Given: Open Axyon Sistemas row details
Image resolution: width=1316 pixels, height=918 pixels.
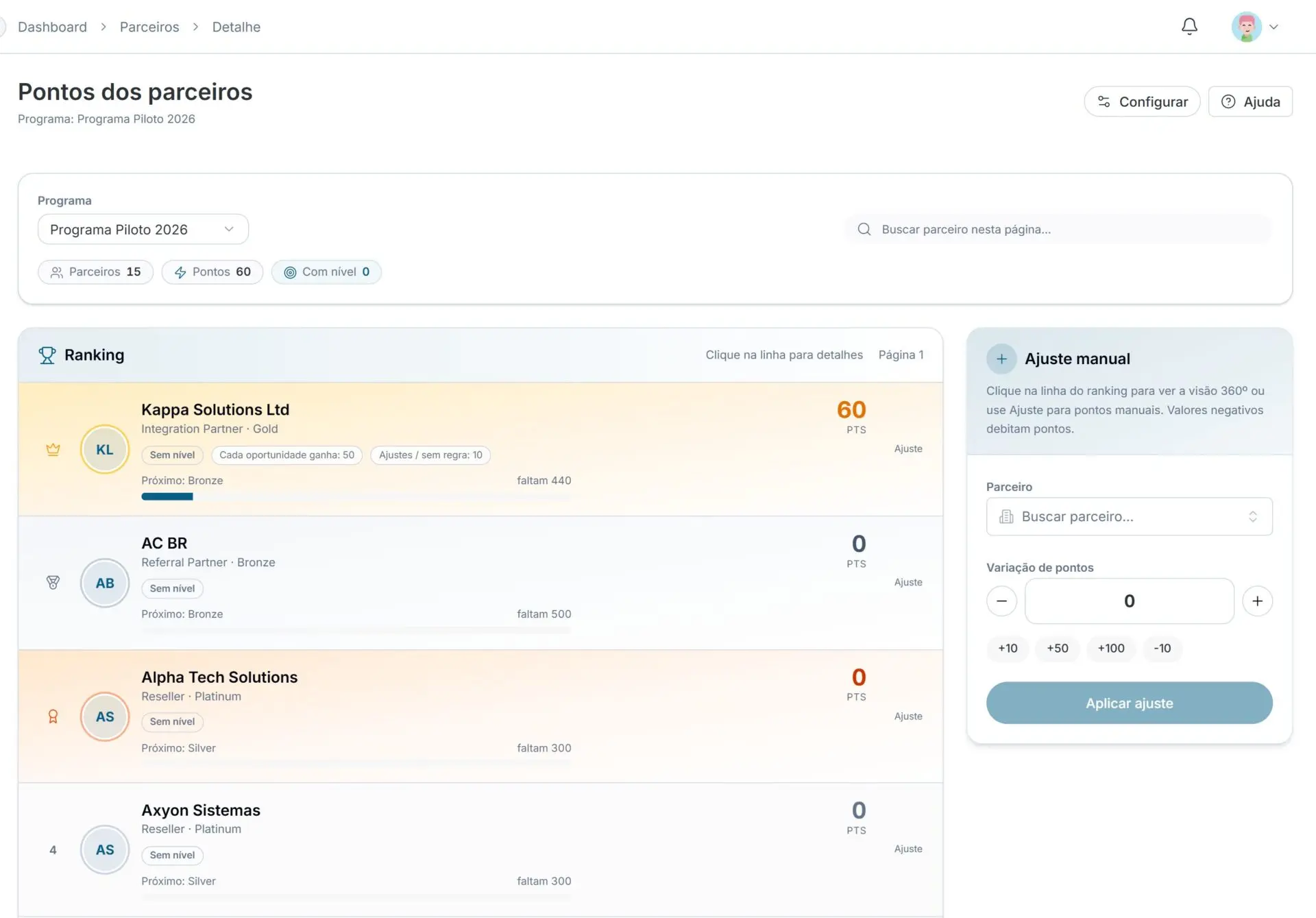Looking at the screenshot, I should click(480, 850).
